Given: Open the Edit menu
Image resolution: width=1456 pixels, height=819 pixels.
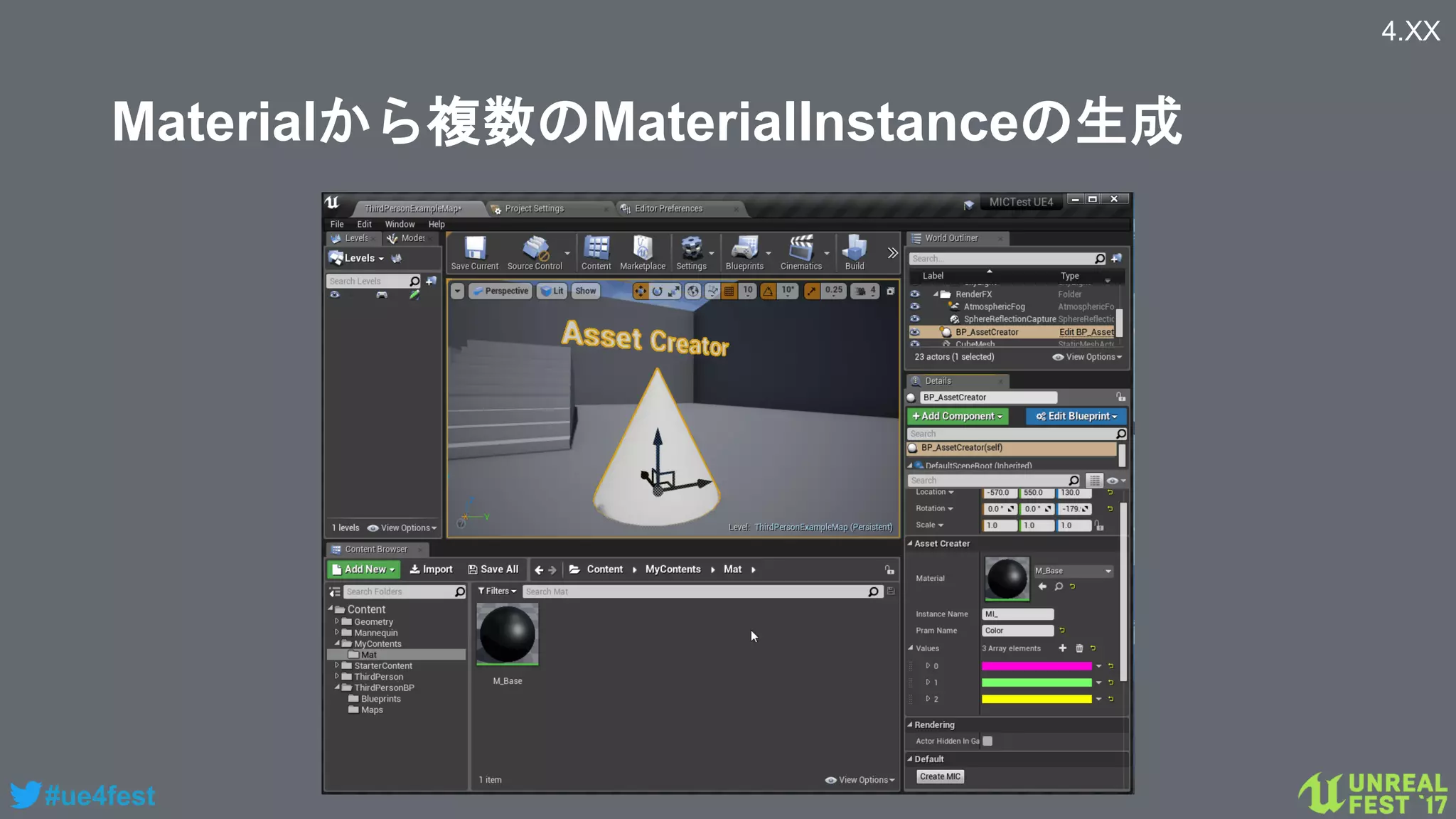Looking at the screenshot, I should point(364,224).
